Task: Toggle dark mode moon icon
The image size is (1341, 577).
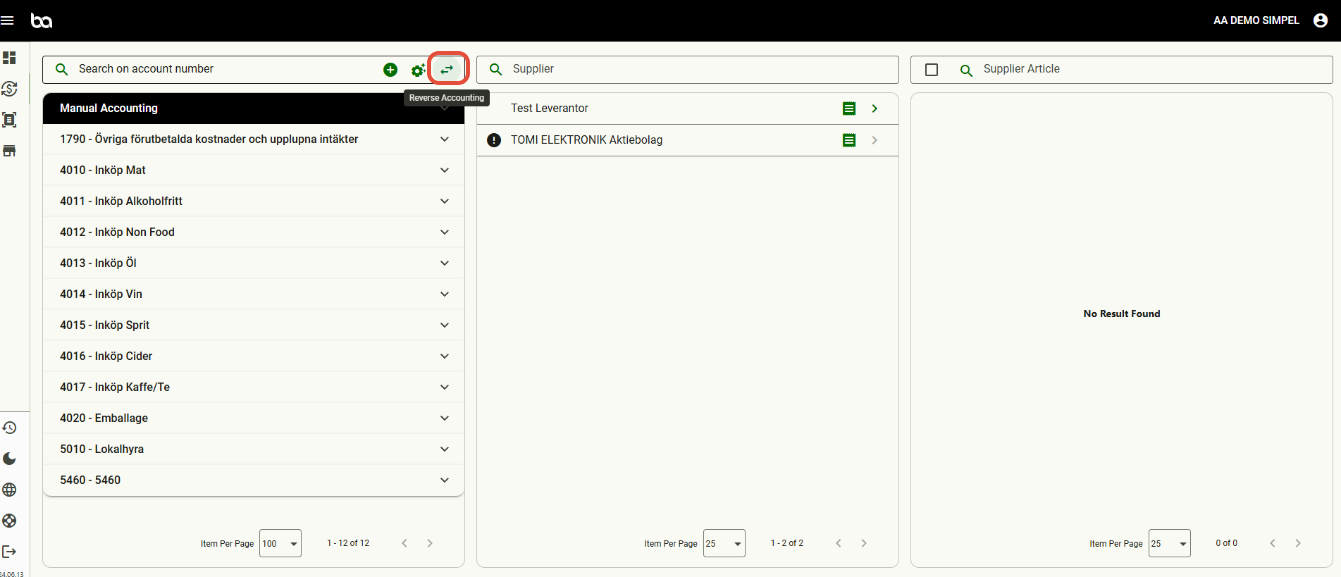Action: point(9,459)
